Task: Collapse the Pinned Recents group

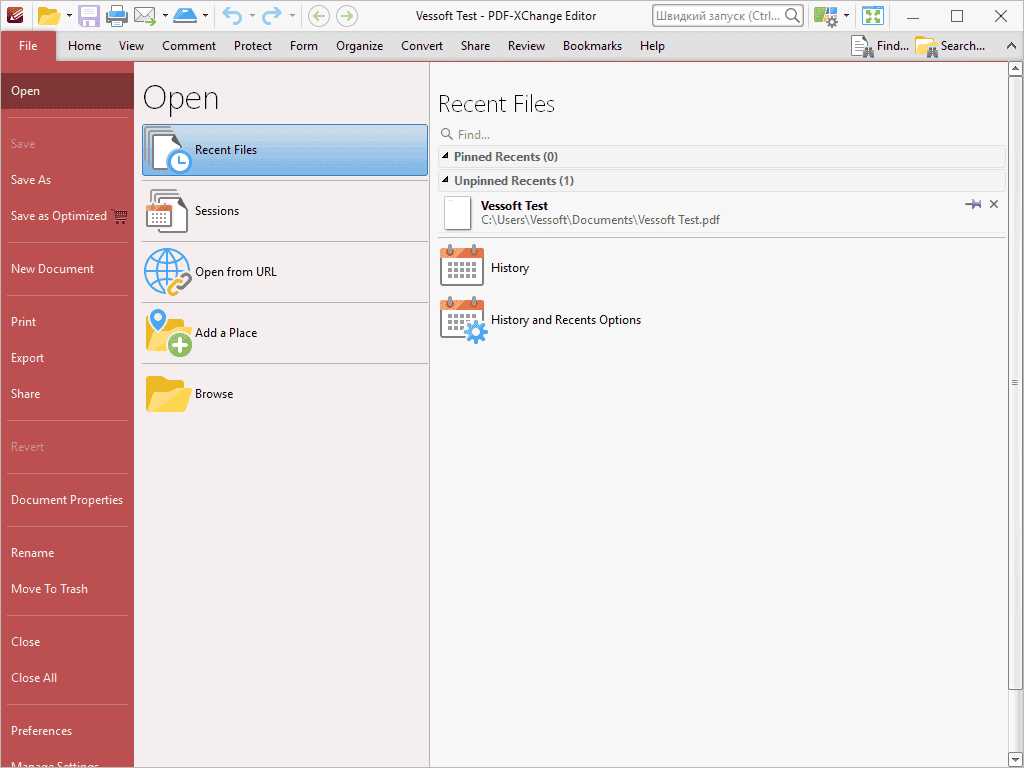Action: tap(445, 156)
